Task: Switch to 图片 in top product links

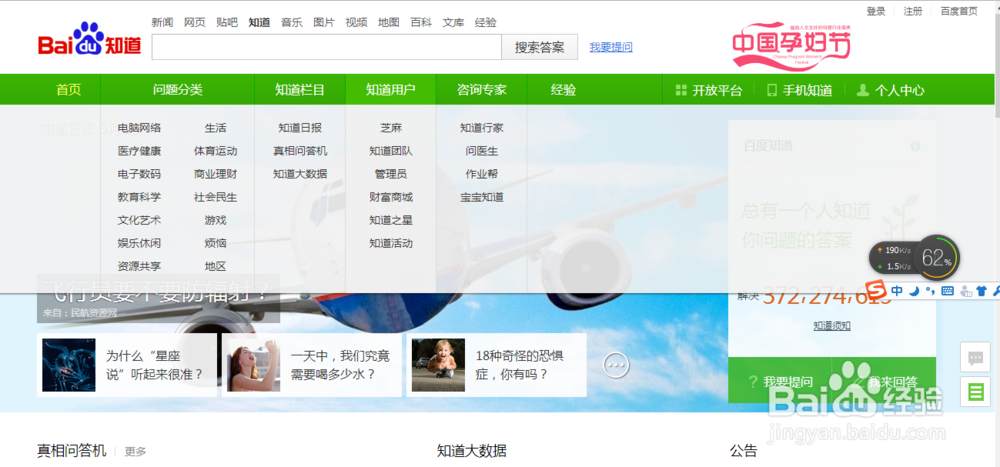Action: click(x=324, y=22)
